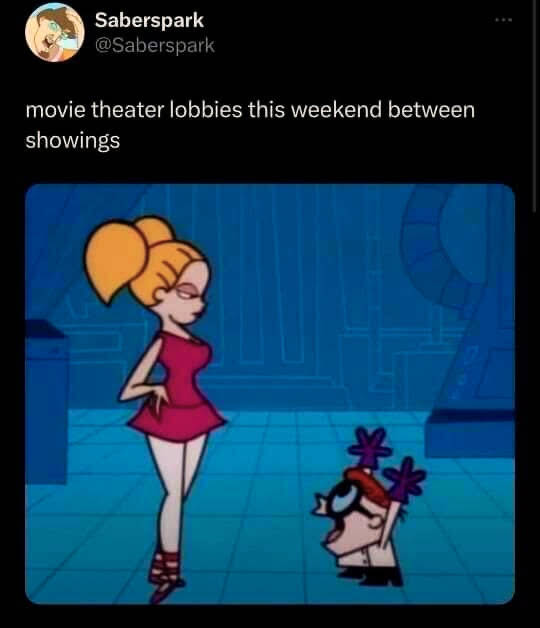Open the attached cartoon image
This screenshot has width=540, height=628.
270,394
